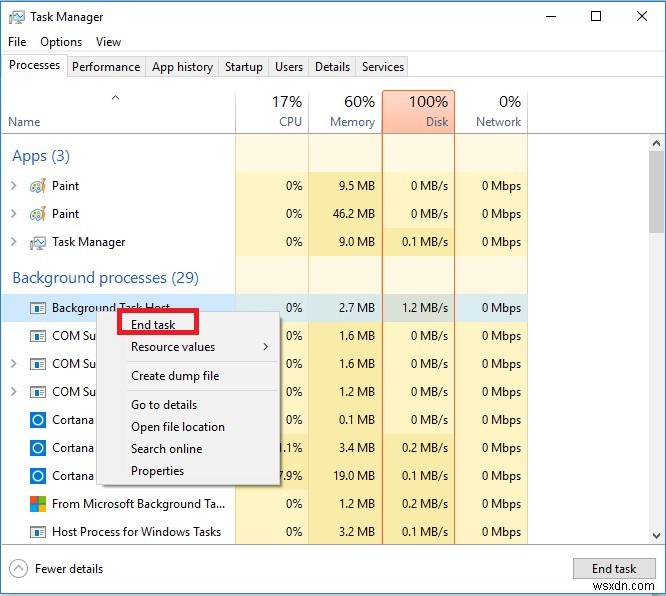The image size is (666, 596).
Task: Click the Background processes (29) group heading
Action: (105, 278)
